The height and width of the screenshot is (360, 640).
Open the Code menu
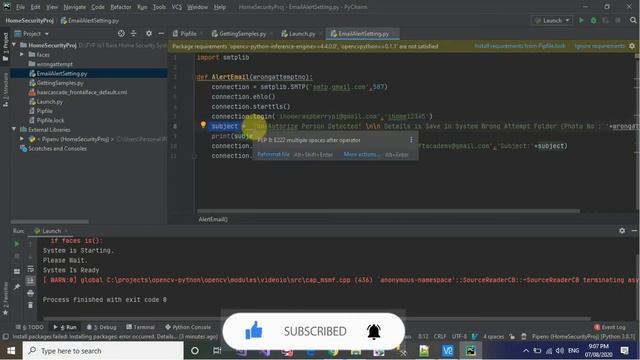click(x=98, y=7)
